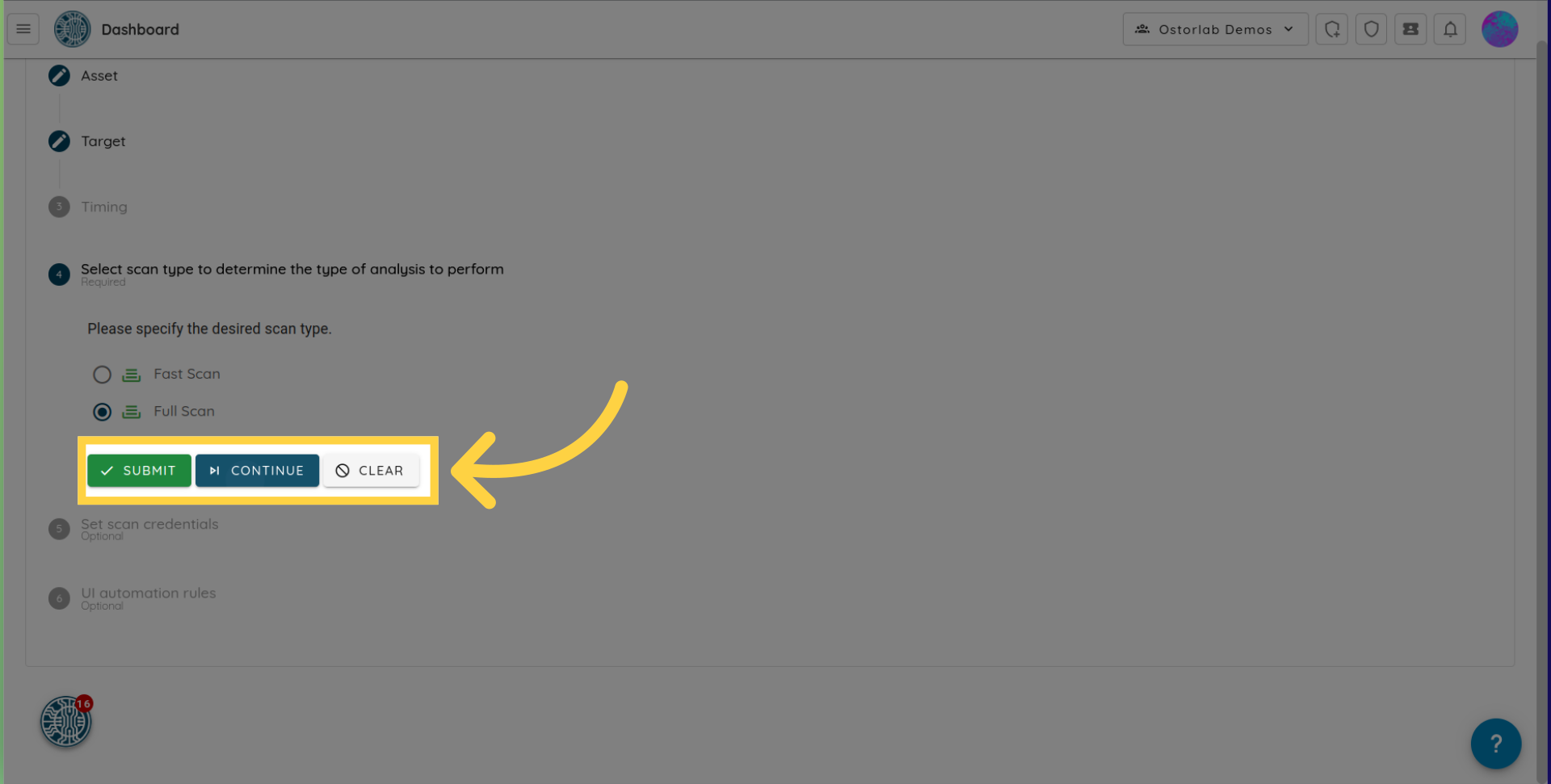Open the UI automation rules step
This screenshot has height=784, width=1551.
(148, 593)
